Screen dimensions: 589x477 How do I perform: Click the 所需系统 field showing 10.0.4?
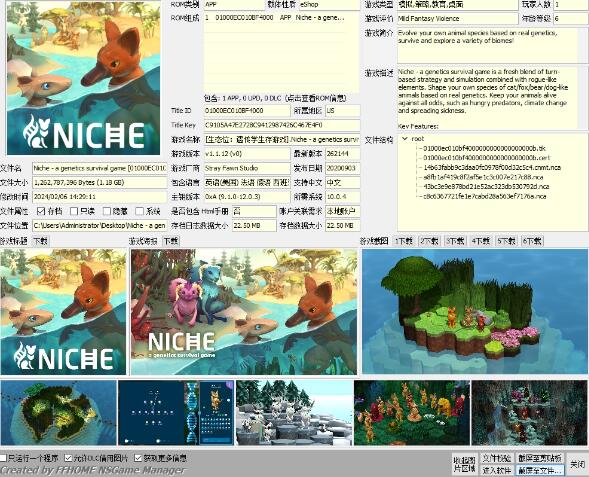pos(343,196)
